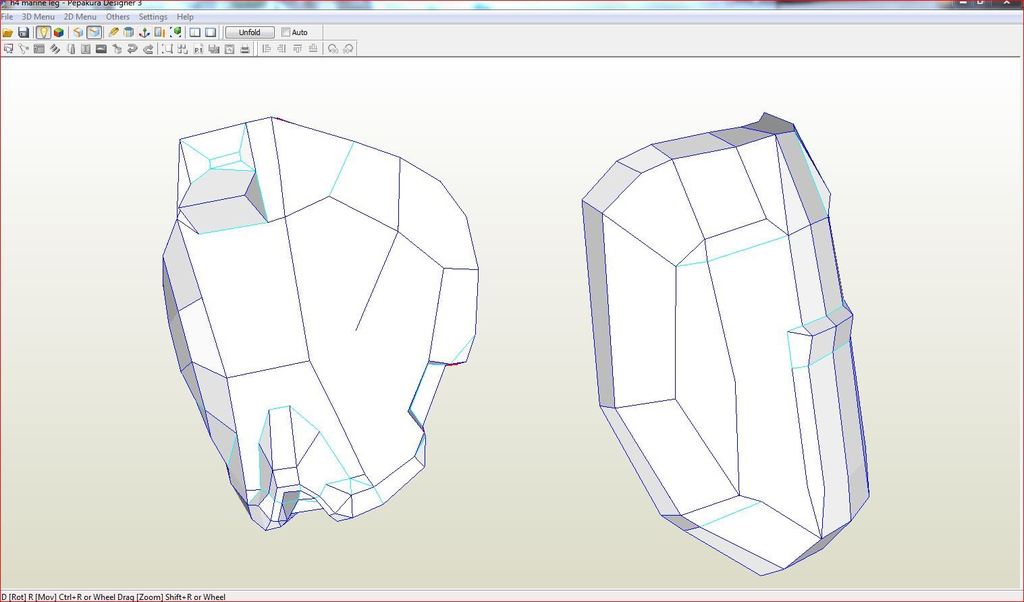1024x602 pixels.
Task: Click the Open file folder icon
Action: [x=8, y=32]
